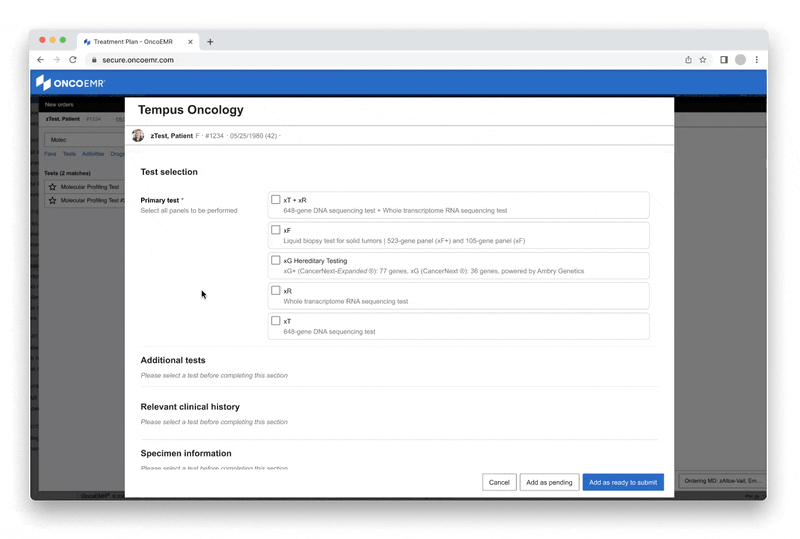This screenshot has height=539, width=800.
Task: Click Ordering MD field in background
Action: (722, 481)
